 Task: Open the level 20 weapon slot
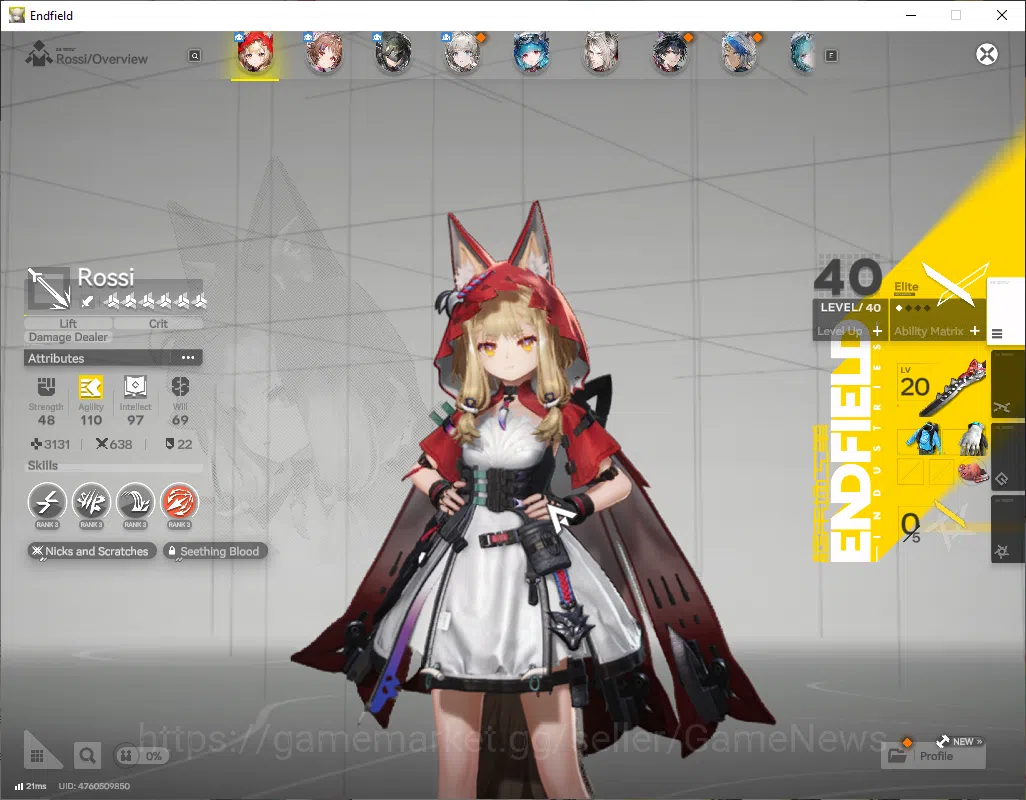(942, 387)
